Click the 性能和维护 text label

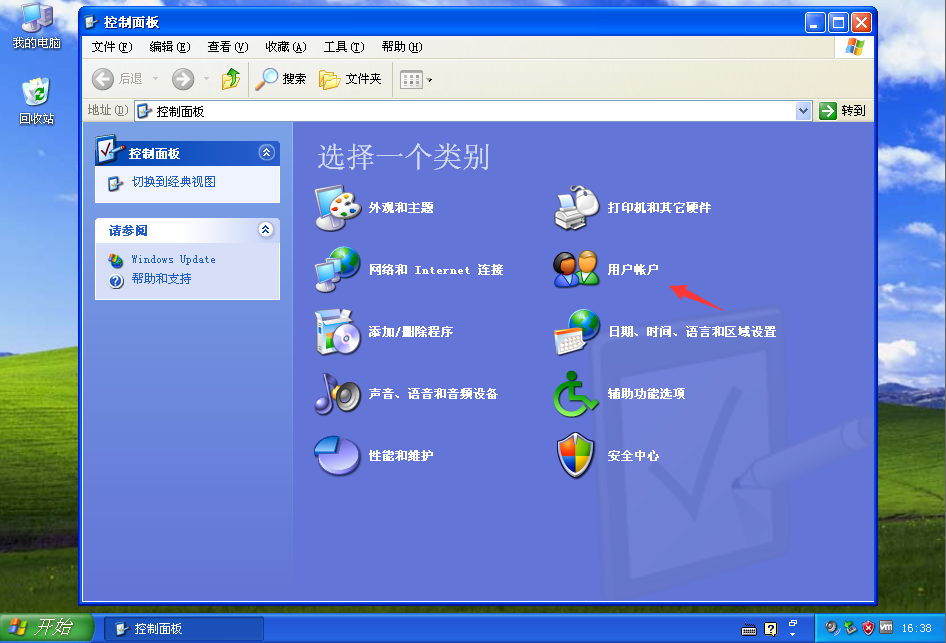click(401, 456)
